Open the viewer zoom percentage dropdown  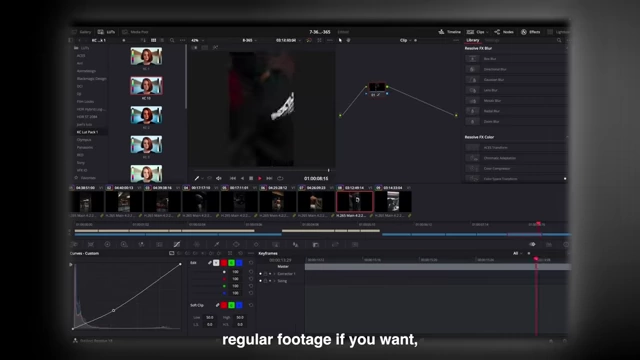coord(198,40)
